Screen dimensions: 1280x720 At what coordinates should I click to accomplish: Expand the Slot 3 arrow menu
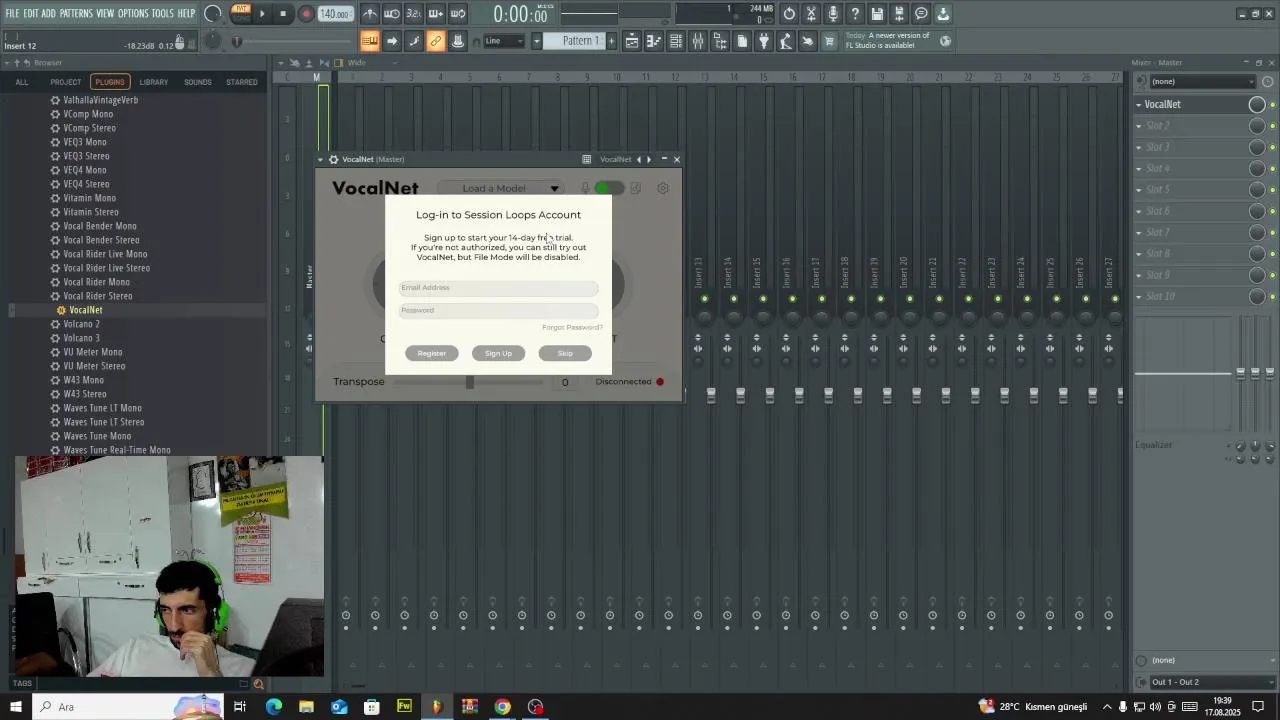[x=1138, y=147]
